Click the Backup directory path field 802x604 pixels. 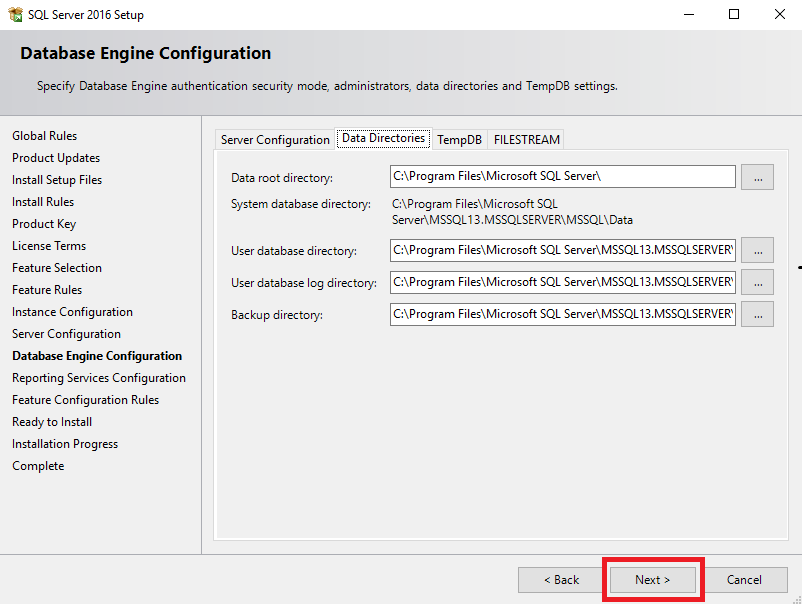tap(563, 314)
